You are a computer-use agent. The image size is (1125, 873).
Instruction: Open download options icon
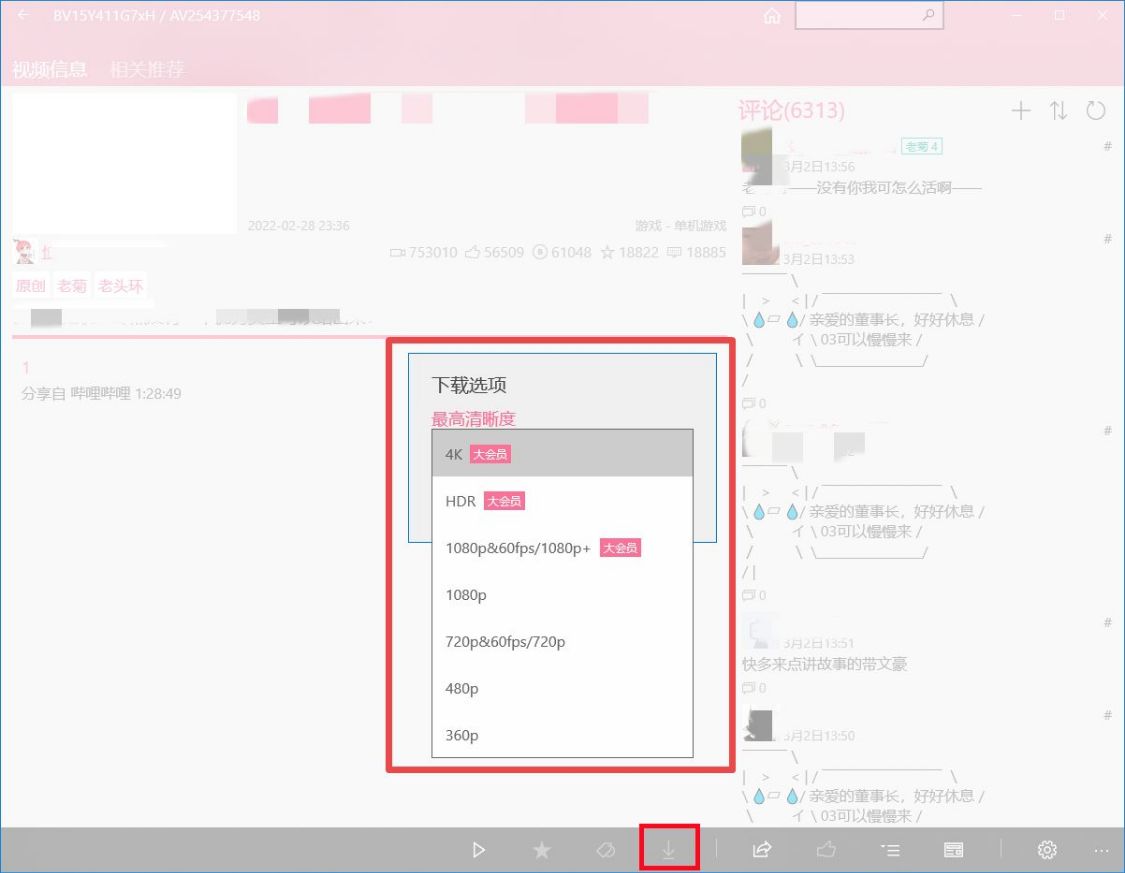[669, 849]
